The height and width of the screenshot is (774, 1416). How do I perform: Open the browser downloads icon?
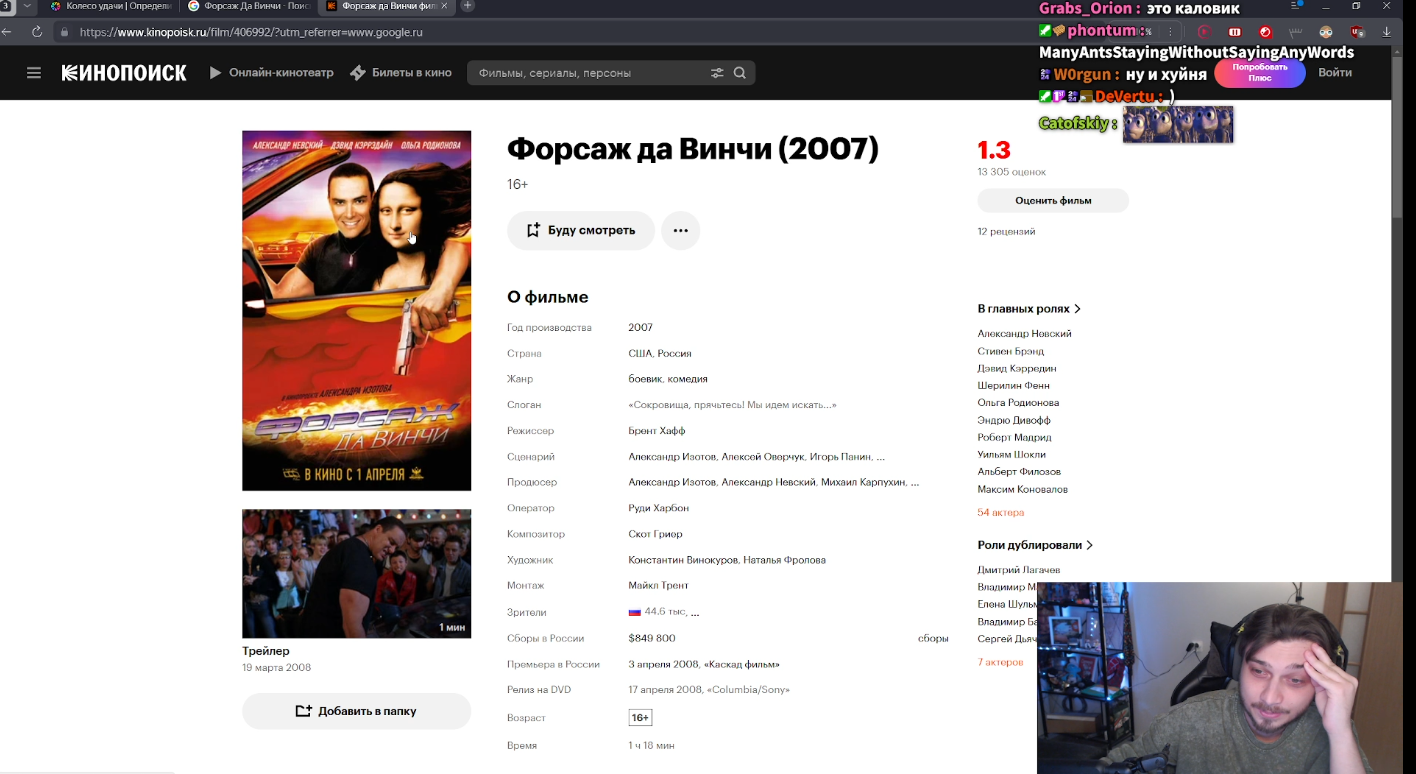[1387, 32]
